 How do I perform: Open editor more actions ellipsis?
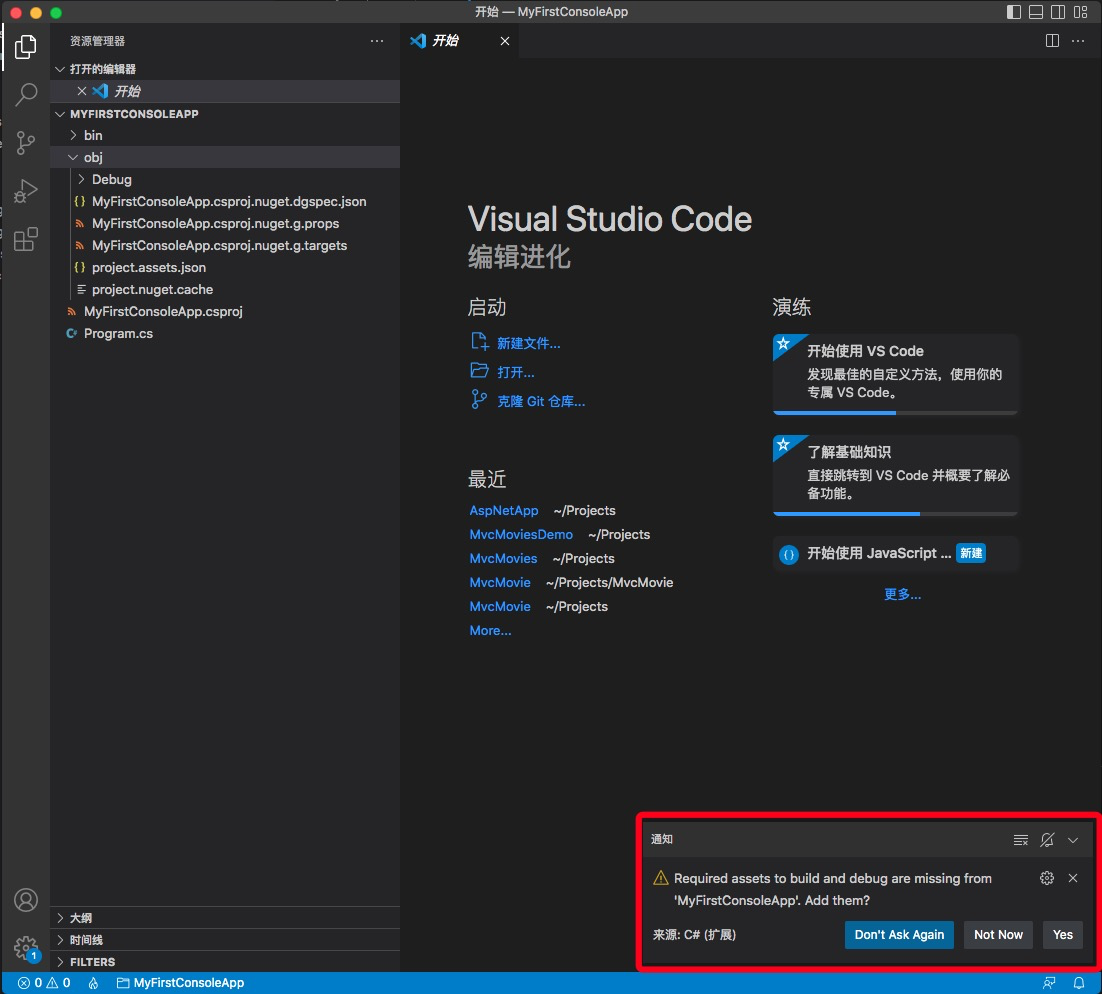tap(1077, 41)
